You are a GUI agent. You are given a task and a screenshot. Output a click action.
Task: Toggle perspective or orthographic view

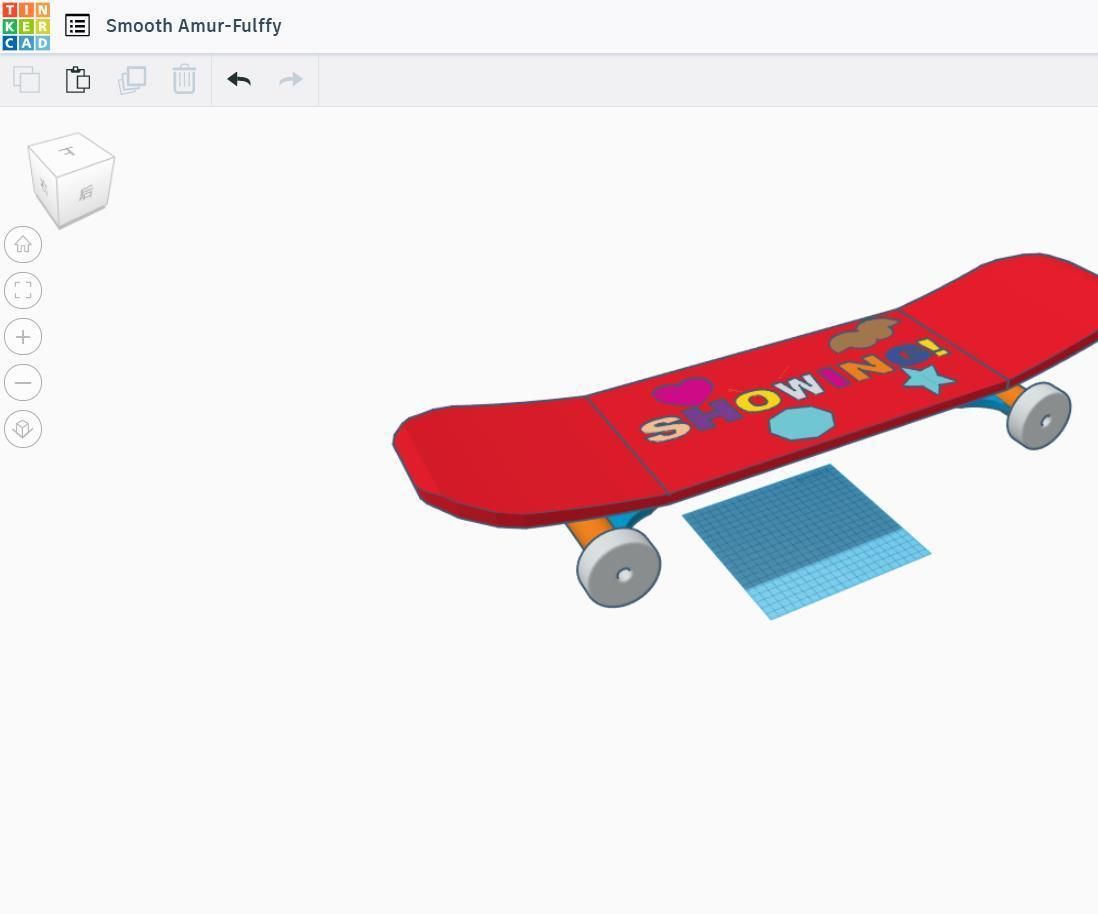tap(23, 429)
